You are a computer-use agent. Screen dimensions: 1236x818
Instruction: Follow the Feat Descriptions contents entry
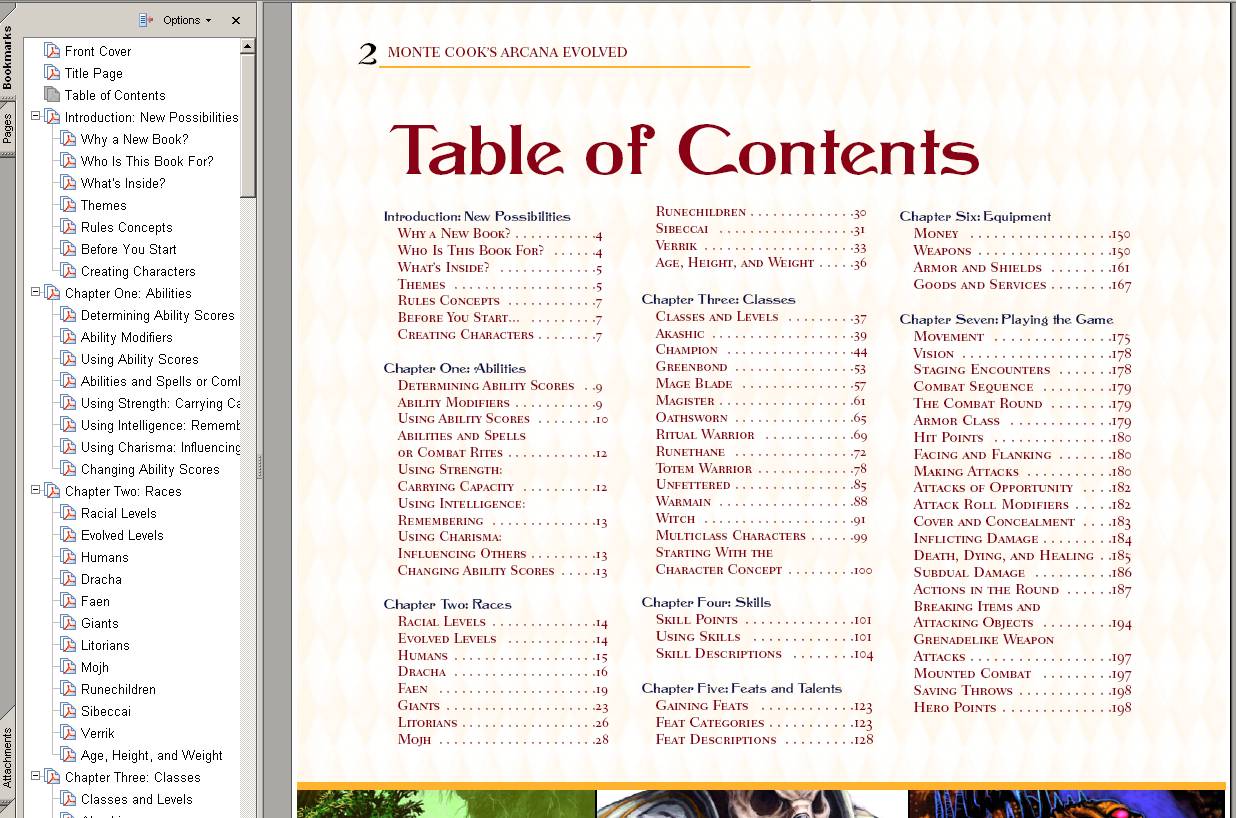tap(764, 740)
